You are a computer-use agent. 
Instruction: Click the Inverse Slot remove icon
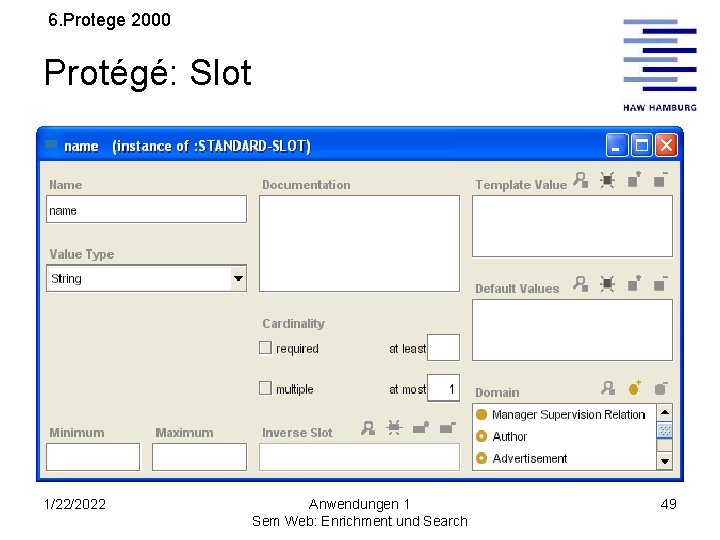point(447,428)
